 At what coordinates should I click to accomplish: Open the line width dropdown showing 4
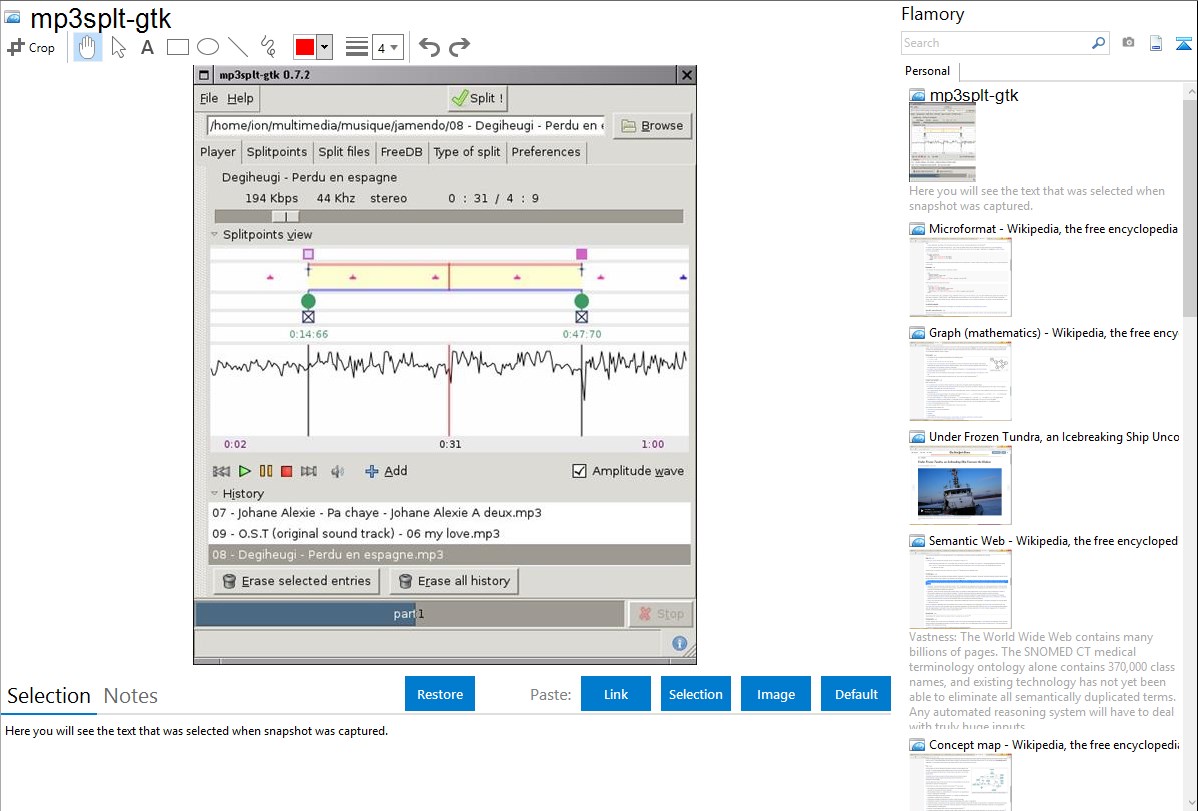[387, 47]
